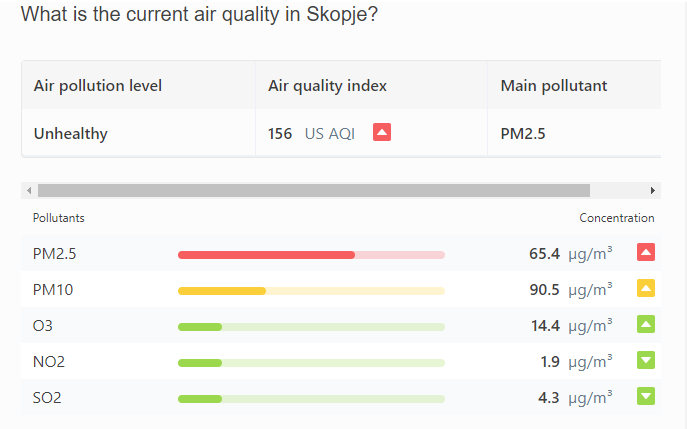
Task: Click the green up-arrow for O3
Action: 646,325
